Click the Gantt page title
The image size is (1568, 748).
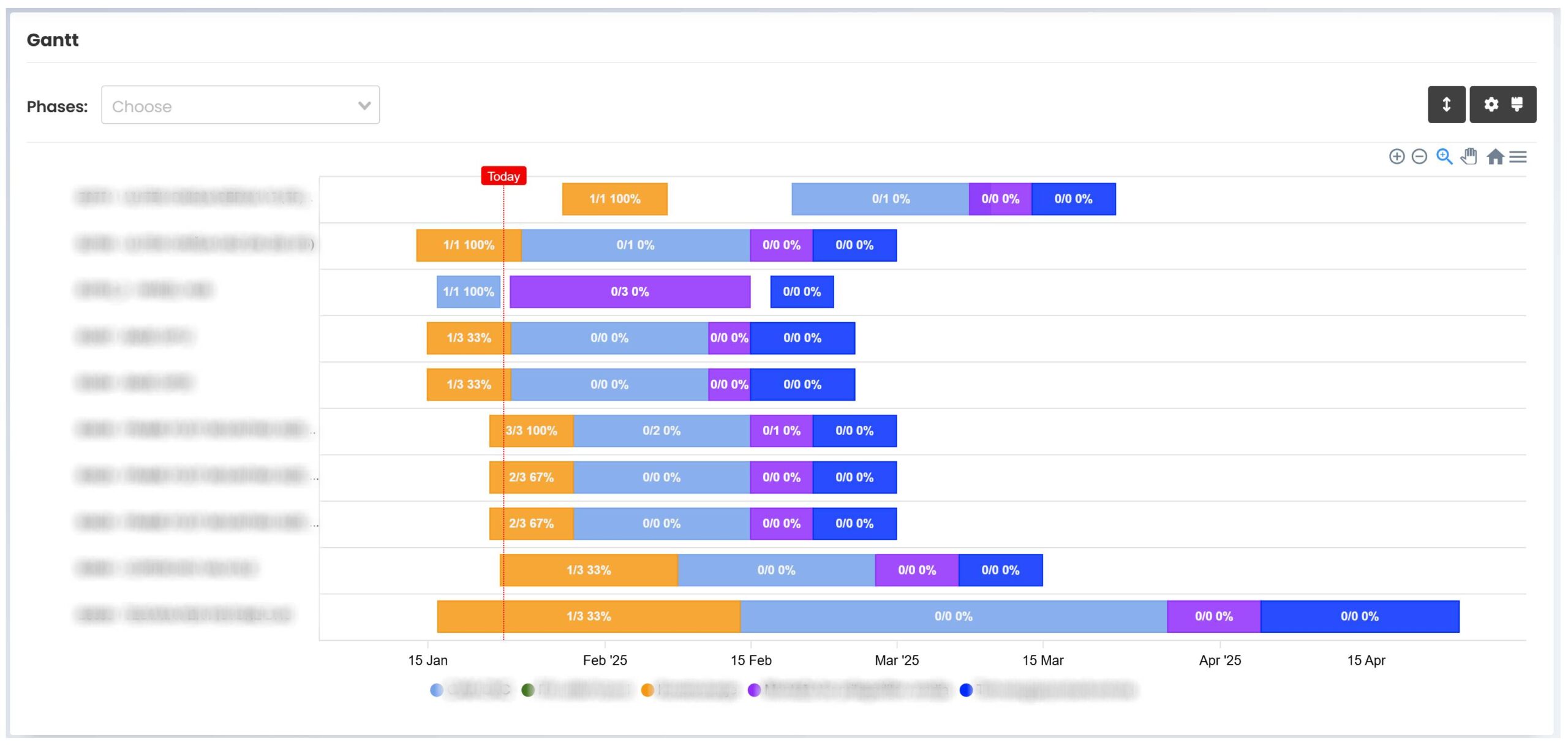click(53, 39)
